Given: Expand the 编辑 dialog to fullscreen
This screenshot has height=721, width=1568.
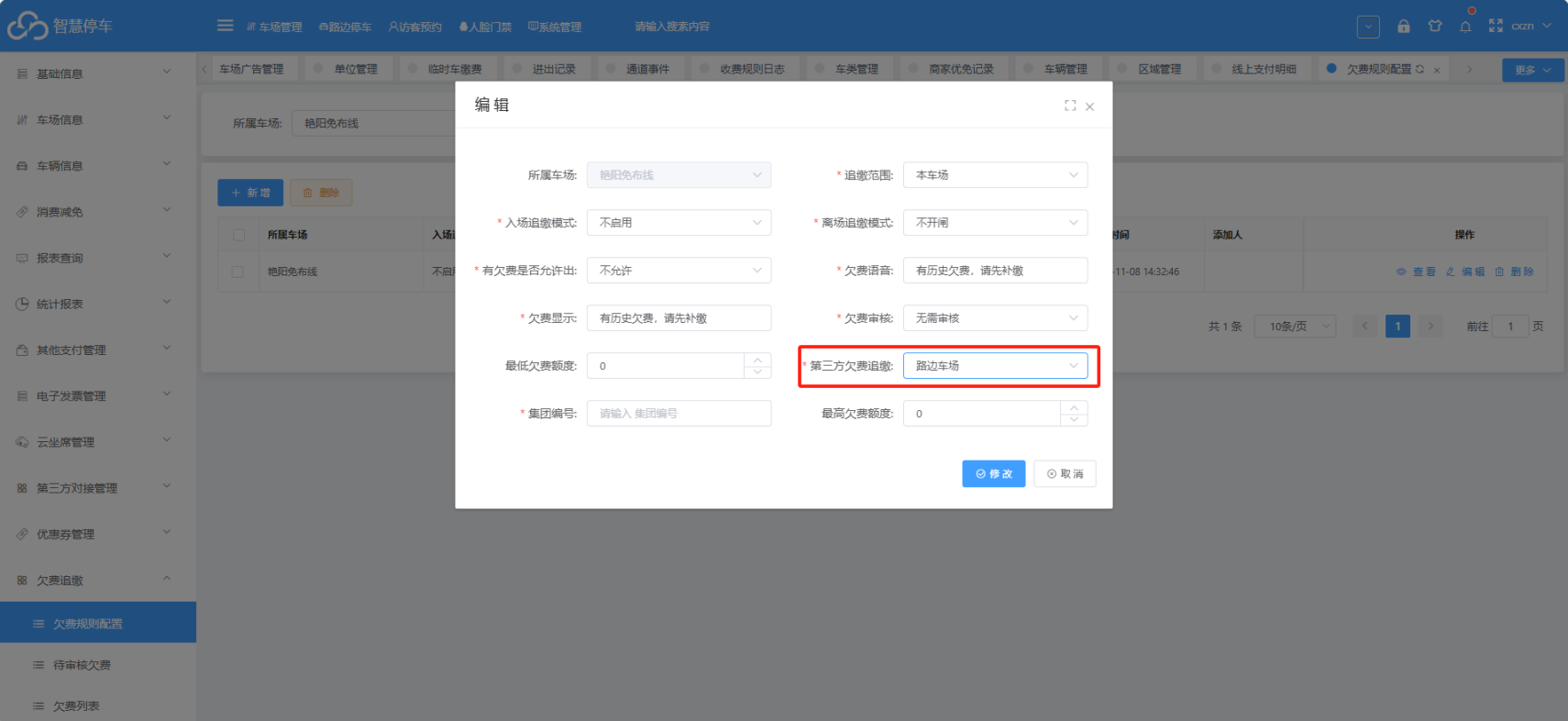Looking at the screenshot, I should pyautogui.click(x=1070, y=105).
